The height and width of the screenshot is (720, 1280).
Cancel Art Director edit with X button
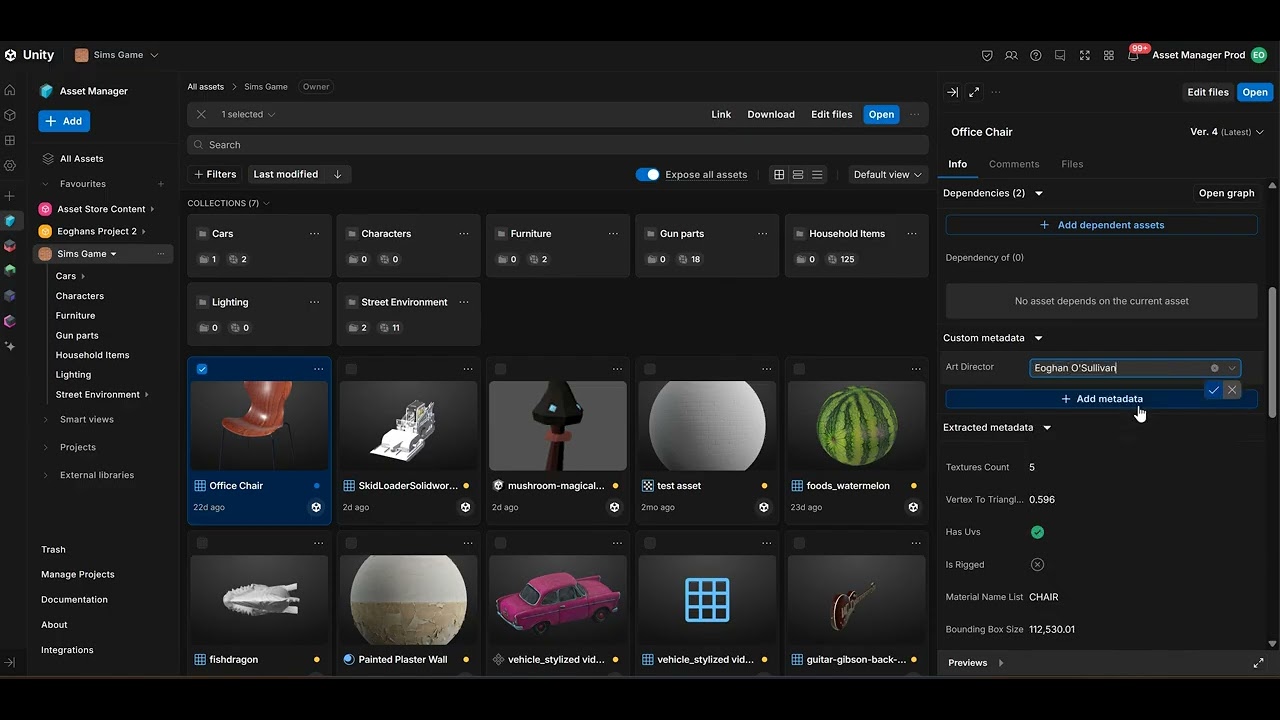click(1232, 390)
